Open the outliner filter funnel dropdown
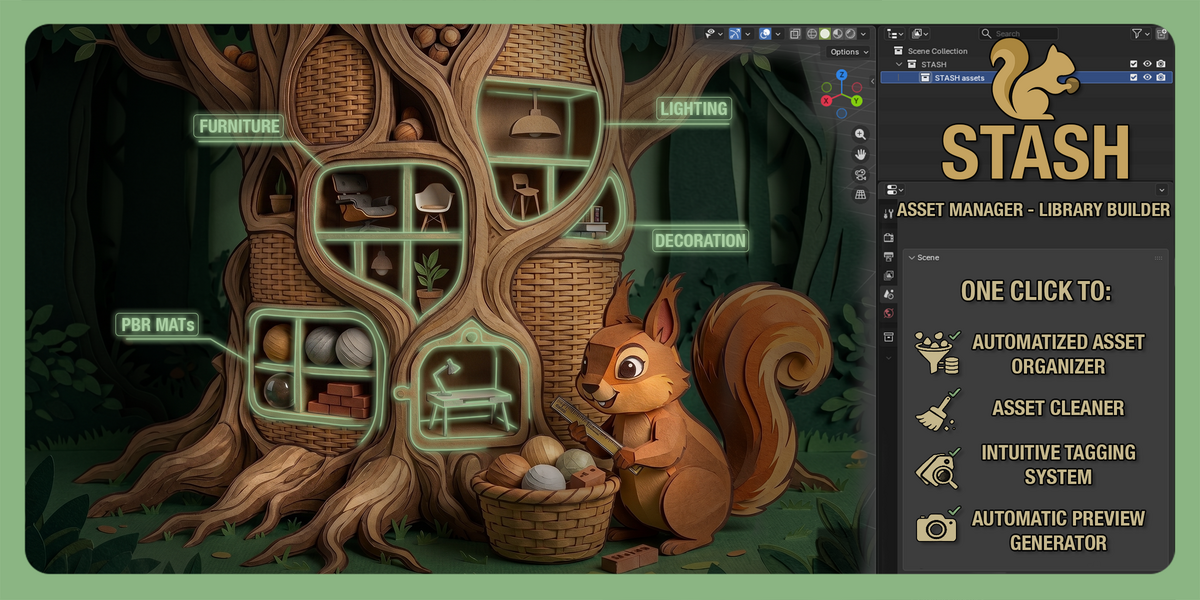1200x600 pixels. tap(1141, 33)
